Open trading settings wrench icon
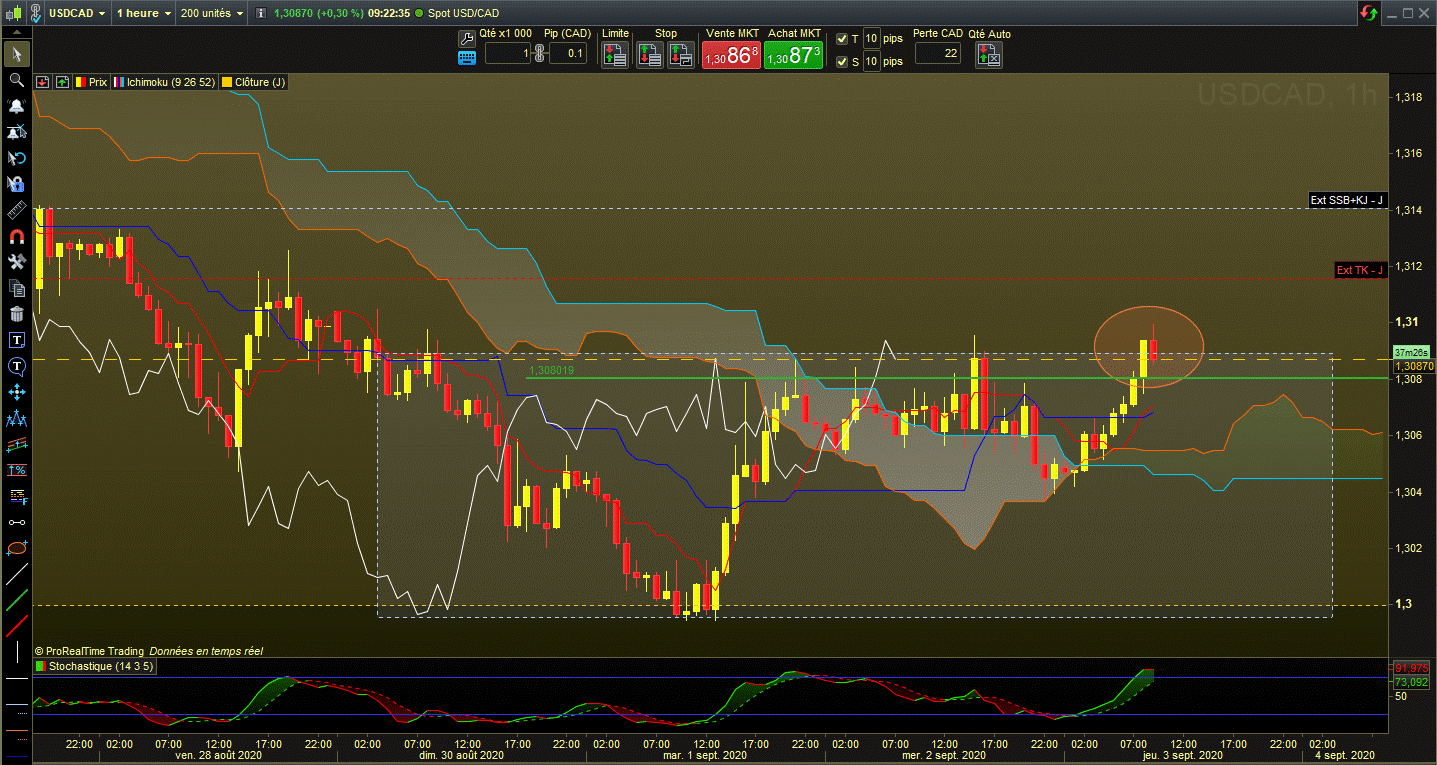The image size is (1437, 765). point(467,38)
